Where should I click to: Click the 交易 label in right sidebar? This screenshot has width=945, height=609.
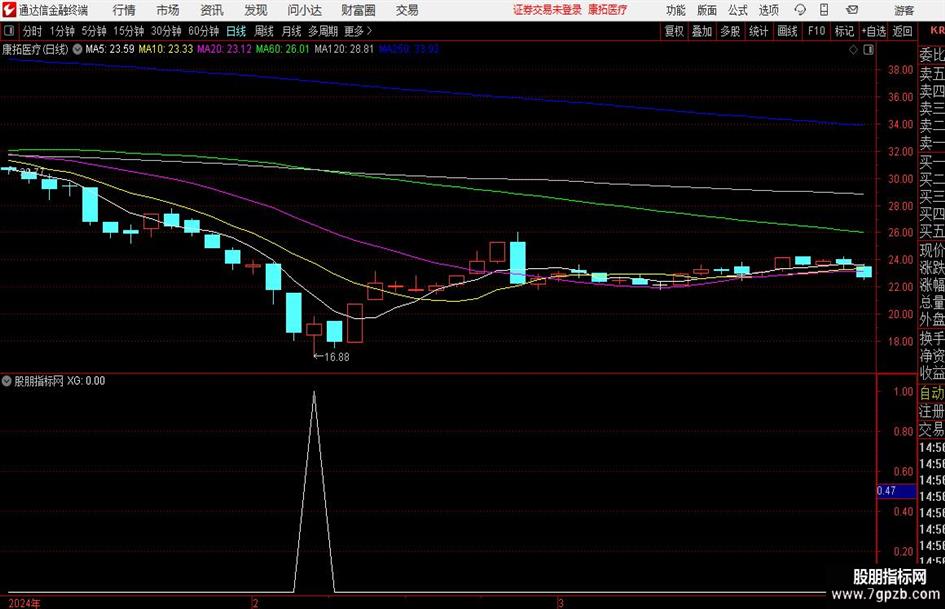[932, 429]
